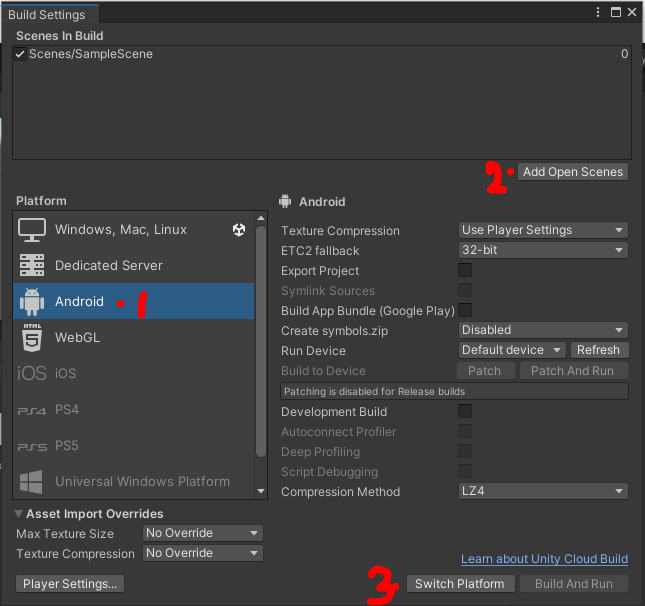This screenshot has width=645, height=606.
Task: Open the Run Device Default device dropdown
Action: click(512, 350)
